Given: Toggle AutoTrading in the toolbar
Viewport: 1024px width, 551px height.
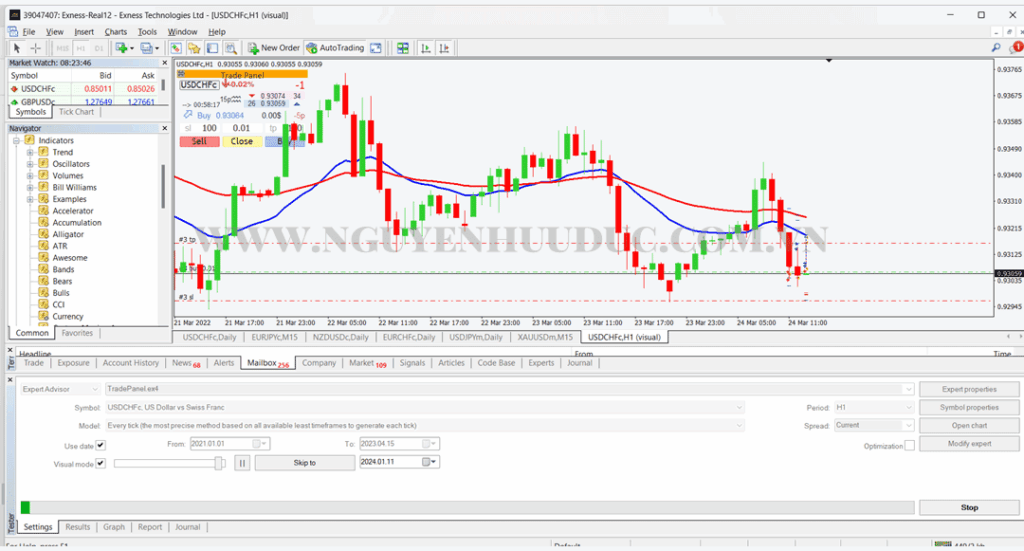Looking at the screenshot, I should (x=335, y=48).
